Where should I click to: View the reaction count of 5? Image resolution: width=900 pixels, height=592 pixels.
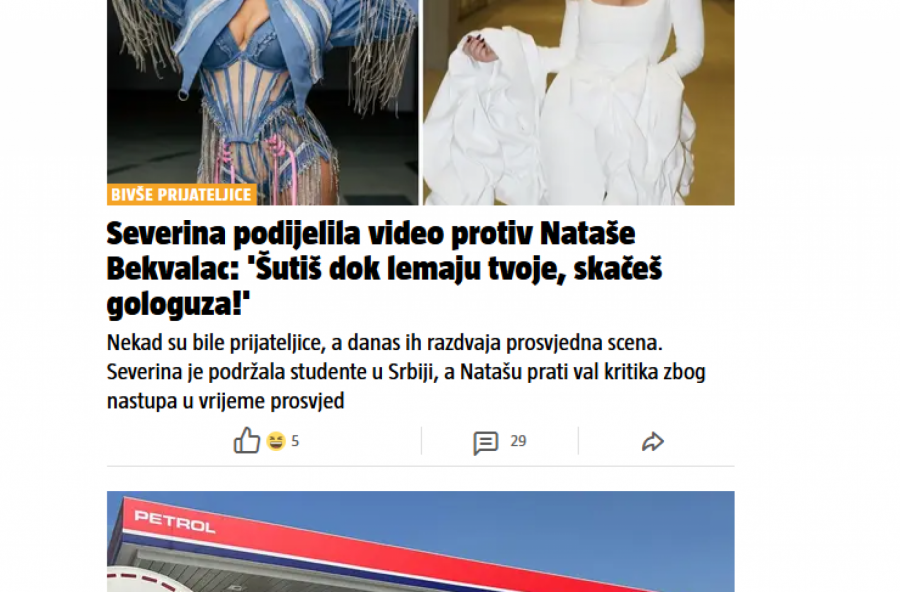coord(295,441)
